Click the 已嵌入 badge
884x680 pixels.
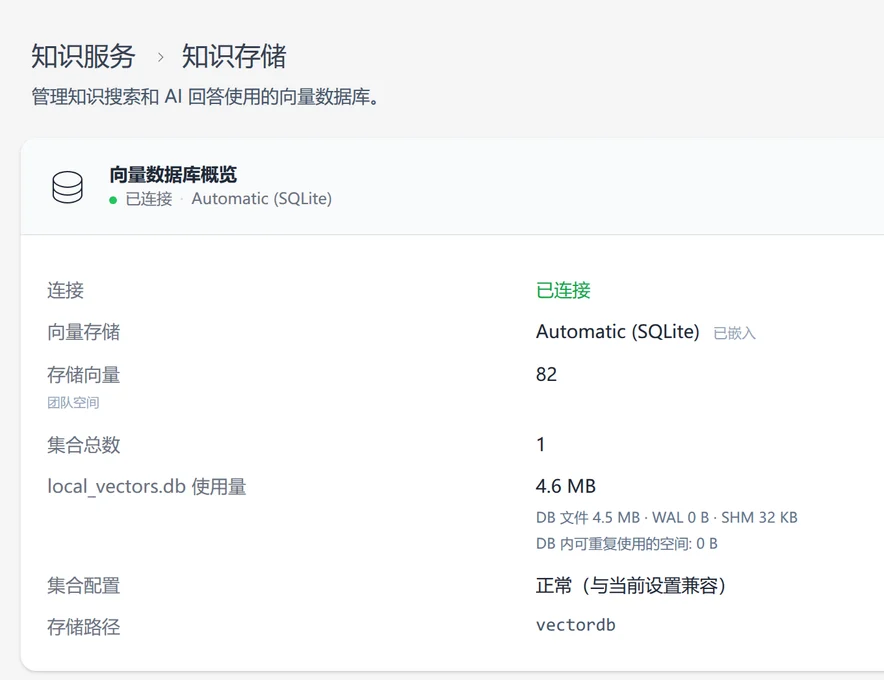pos(734,333)
